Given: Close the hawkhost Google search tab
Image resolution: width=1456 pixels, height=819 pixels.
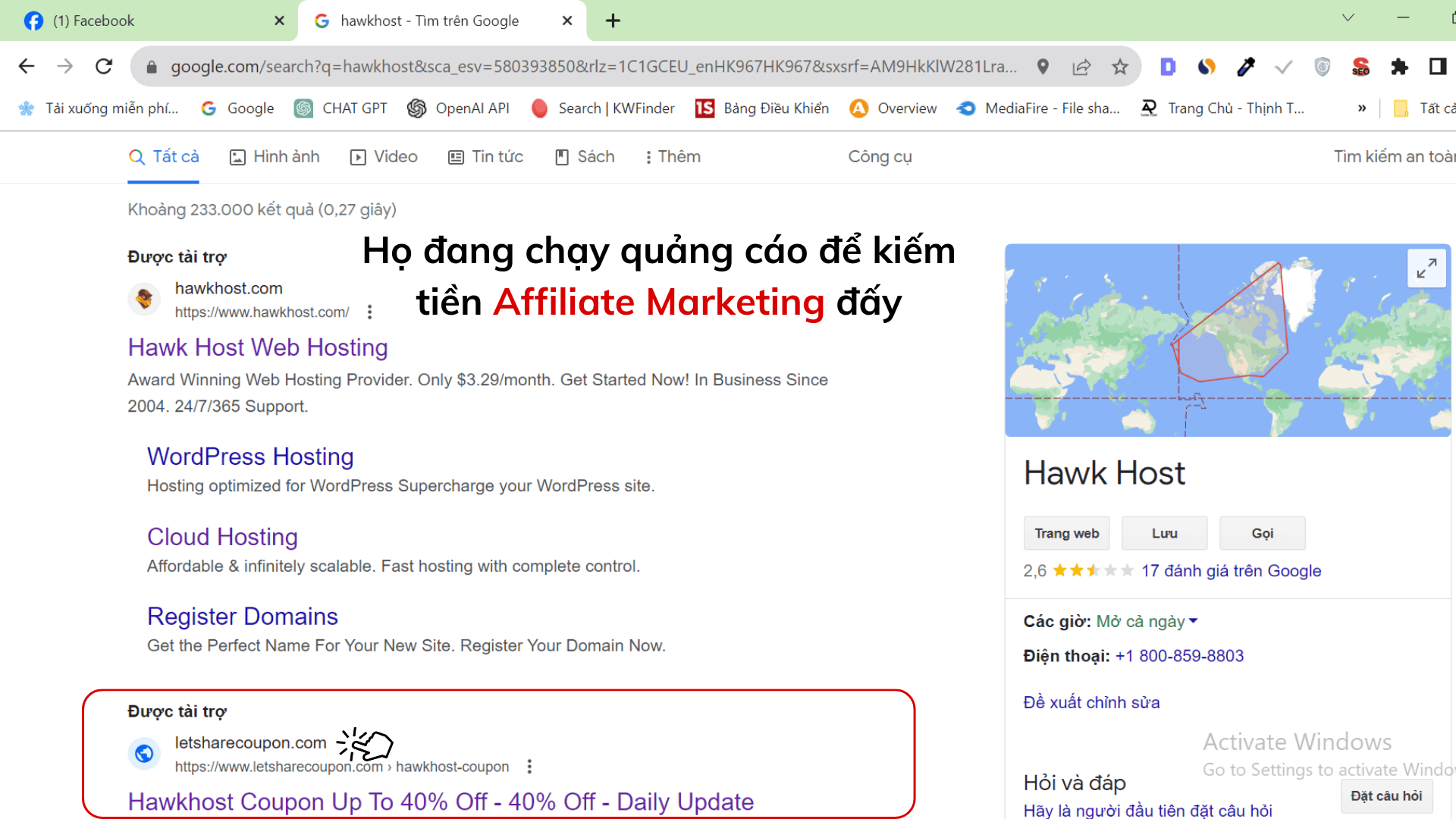Looking at the screenshot, I should 567,20.
